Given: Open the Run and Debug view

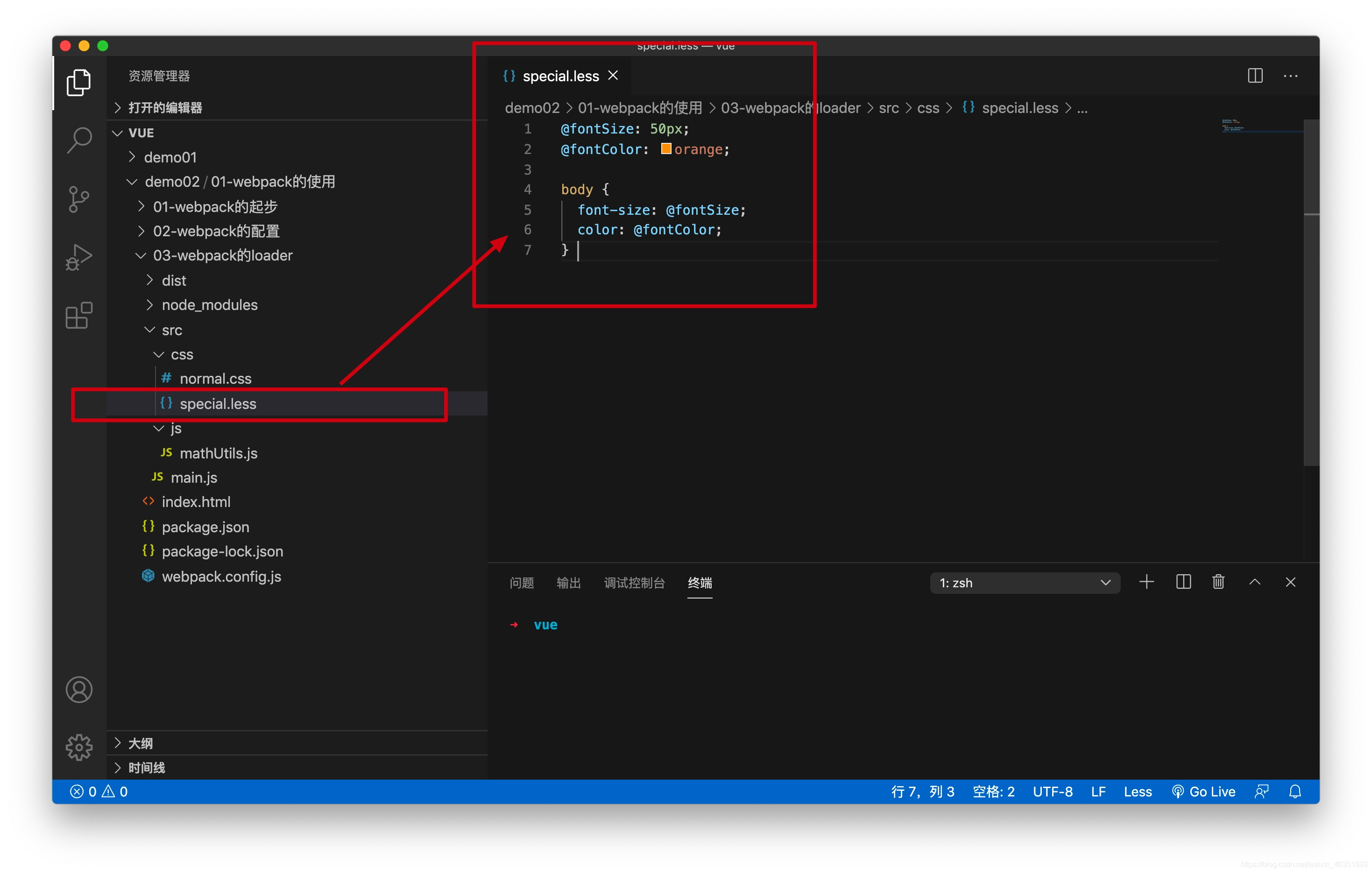Looking at the screenshot, I should point(78,257).
